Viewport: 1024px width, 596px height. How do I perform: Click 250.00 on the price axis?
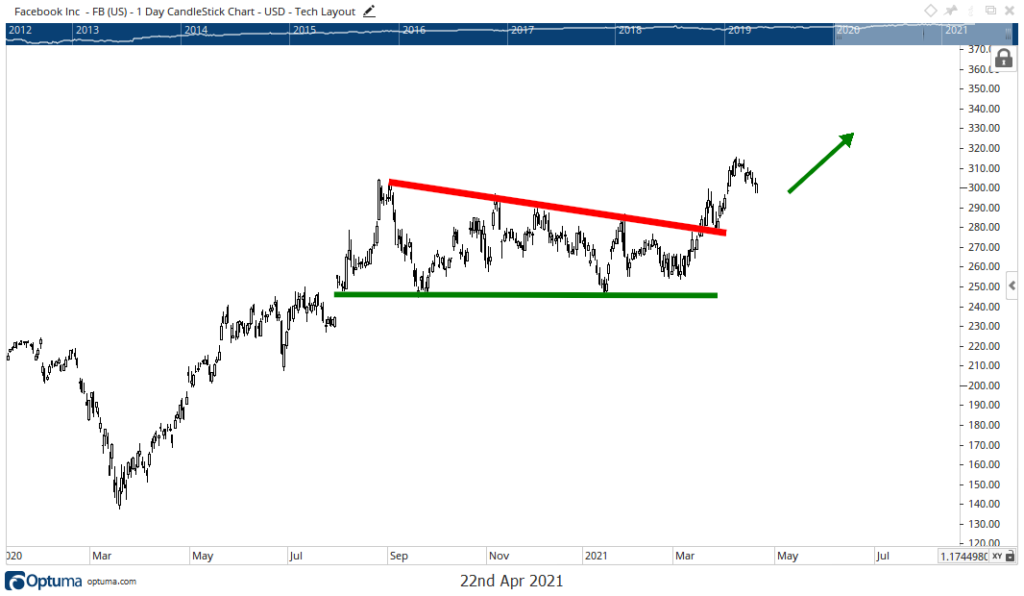(x=984, y=287)
